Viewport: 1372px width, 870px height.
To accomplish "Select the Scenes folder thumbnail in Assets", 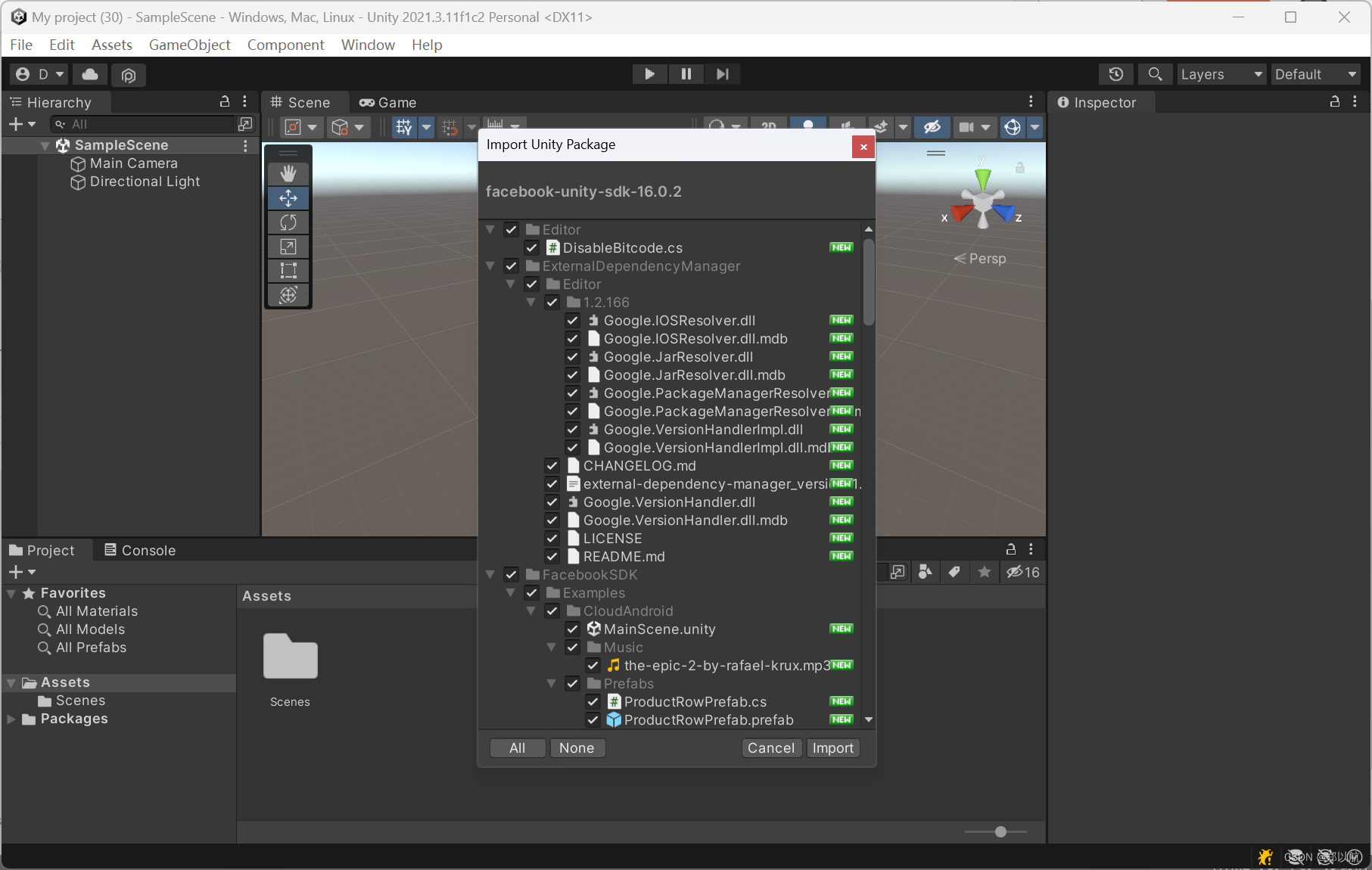I will pos(290,656).
